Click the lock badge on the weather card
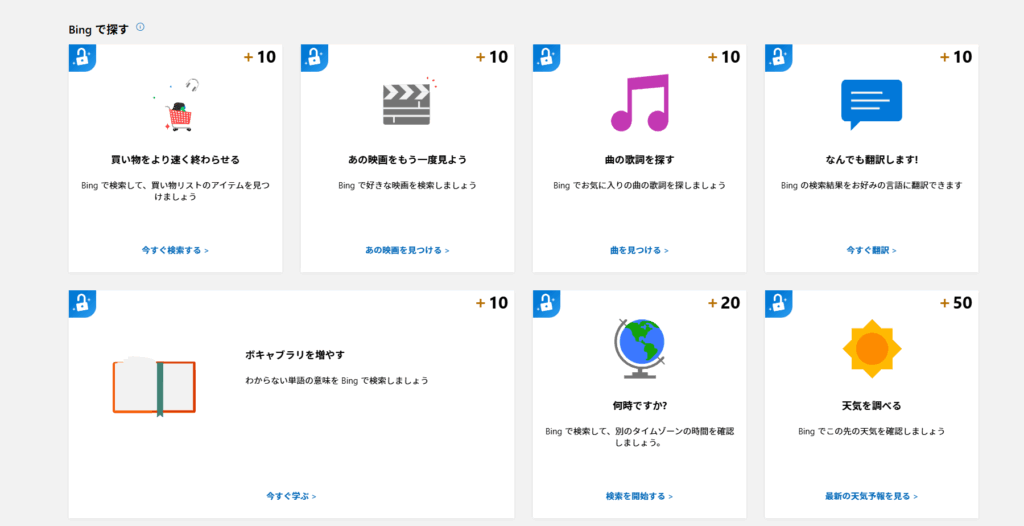Viewport: 1024px width, 526px height. [778, 304]
